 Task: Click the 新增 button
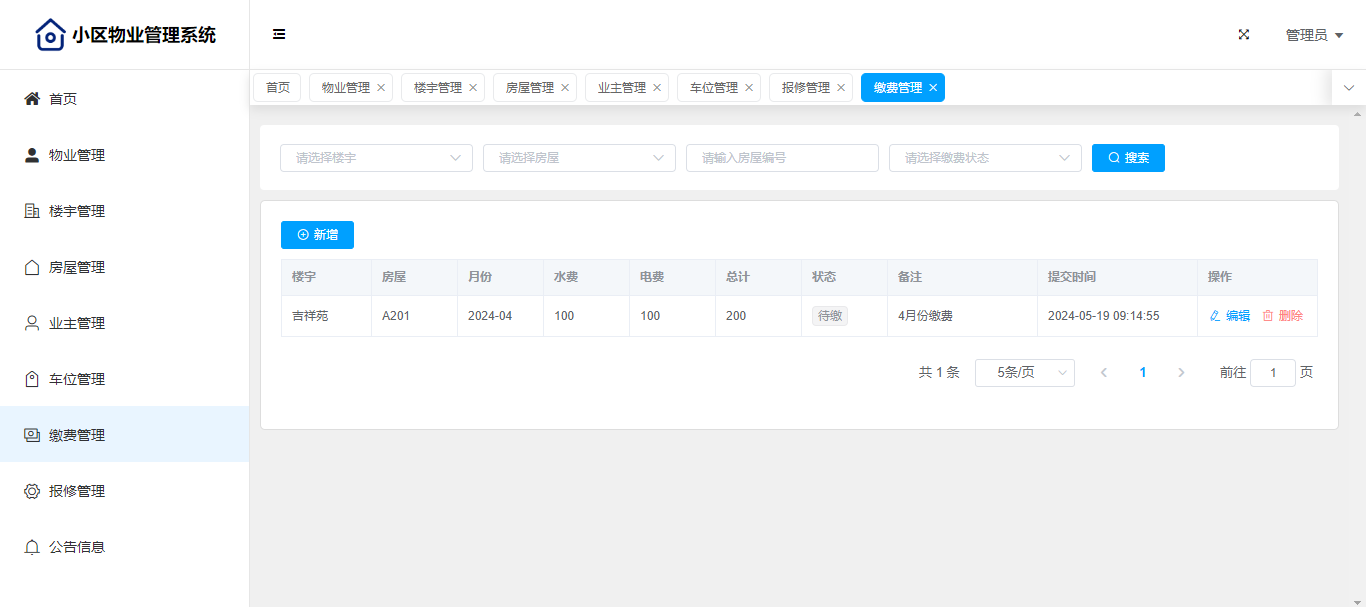pos(317,235)
